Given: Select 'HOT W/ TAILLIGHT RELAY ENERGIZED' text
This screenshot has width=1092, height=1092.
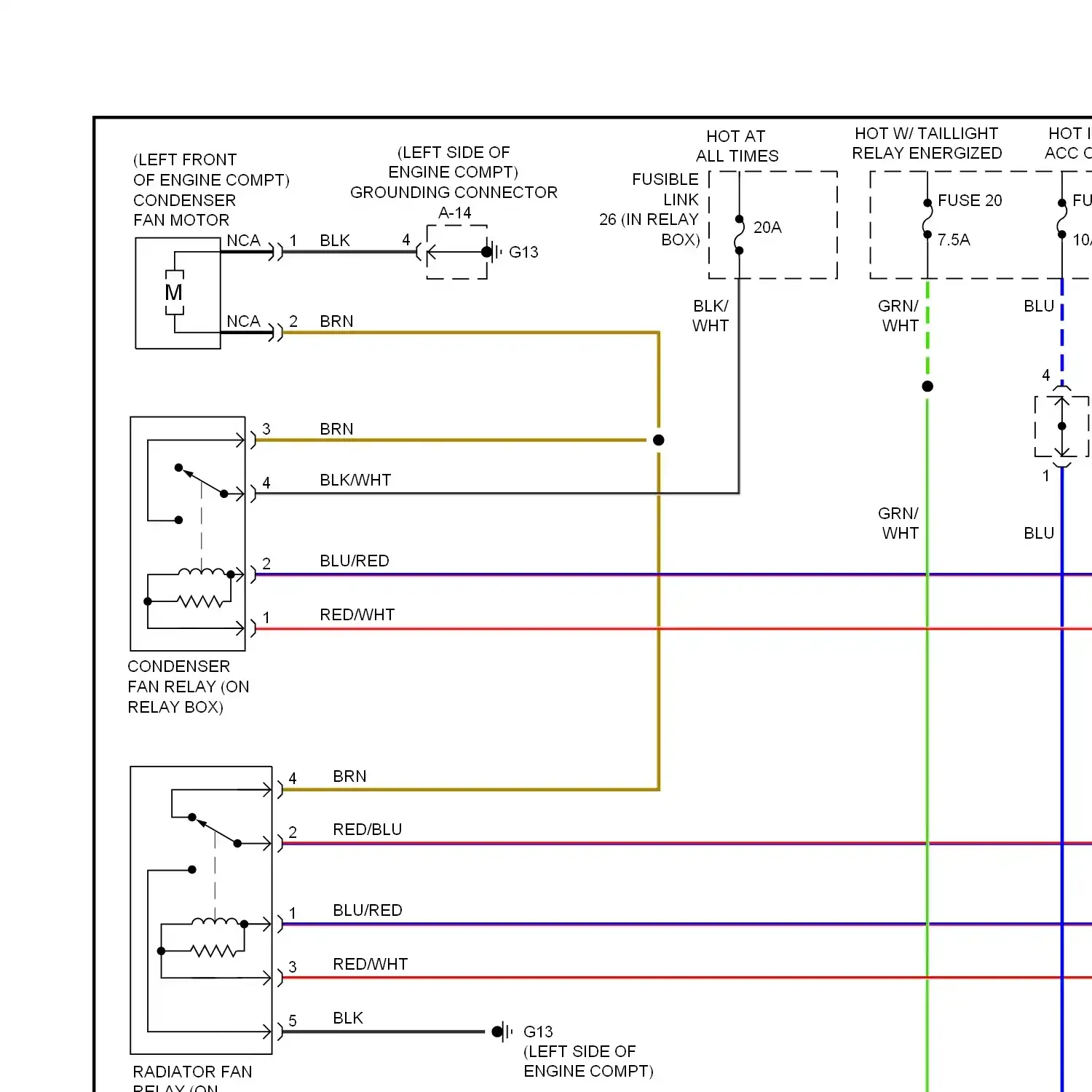Looking at the screenshot, I should 927,143.
